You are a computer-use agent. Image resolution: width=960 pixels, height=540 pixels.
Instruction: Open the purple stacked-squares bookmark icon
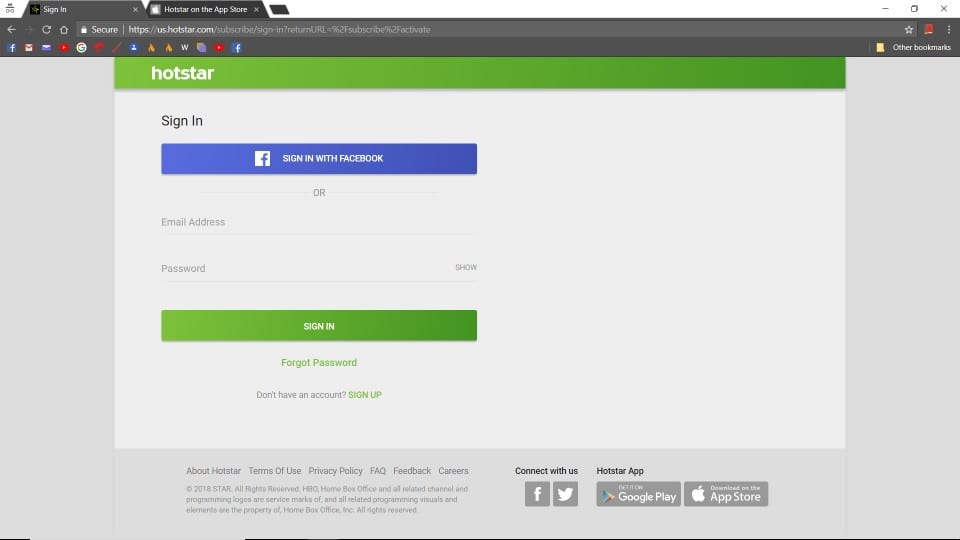point(201,47)
